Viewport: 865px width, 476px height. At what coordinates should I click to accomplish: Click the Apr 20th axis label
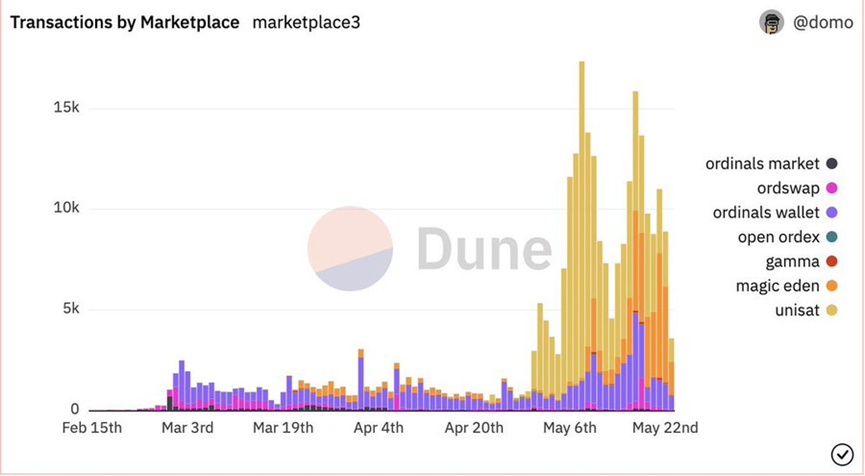click(x=474, y=428)
